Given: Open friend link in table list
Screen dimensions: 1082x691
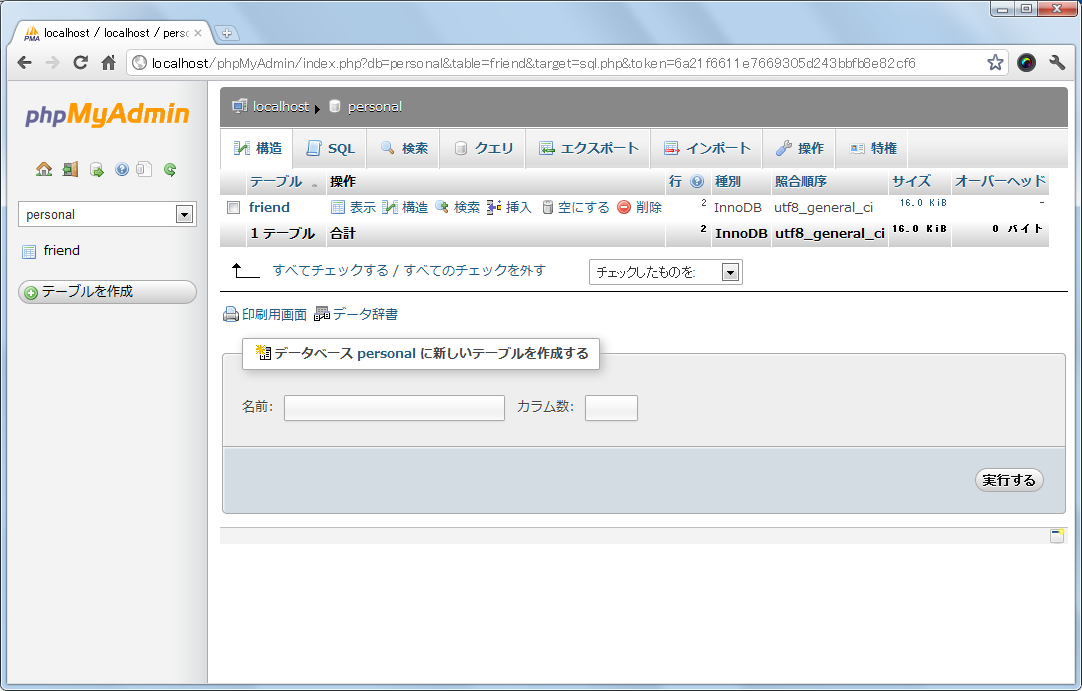Looking at the screenshot, I should click(x=269, y=207).
